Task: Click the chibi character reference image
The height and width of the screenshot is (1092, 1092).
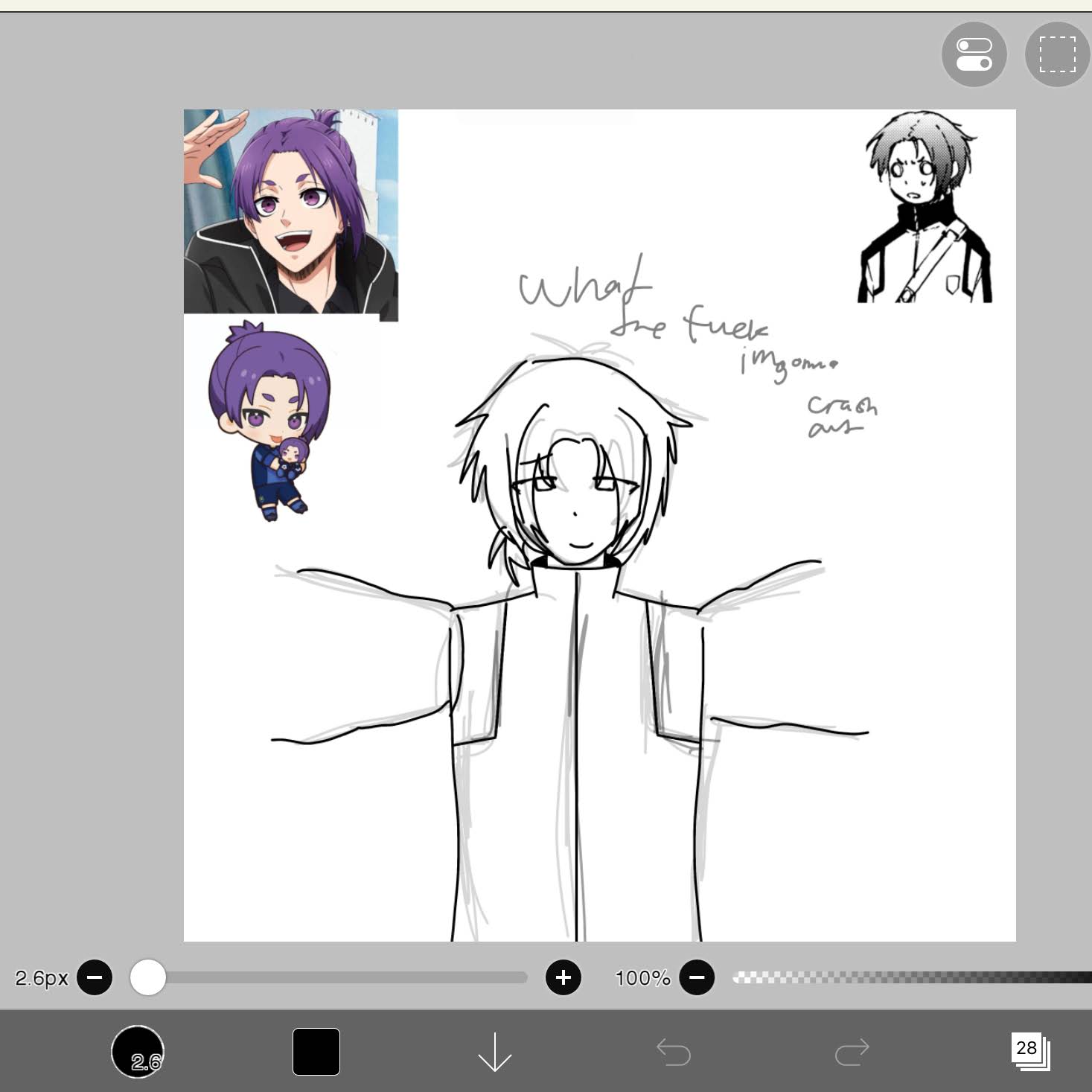Action: click(269, 421)
